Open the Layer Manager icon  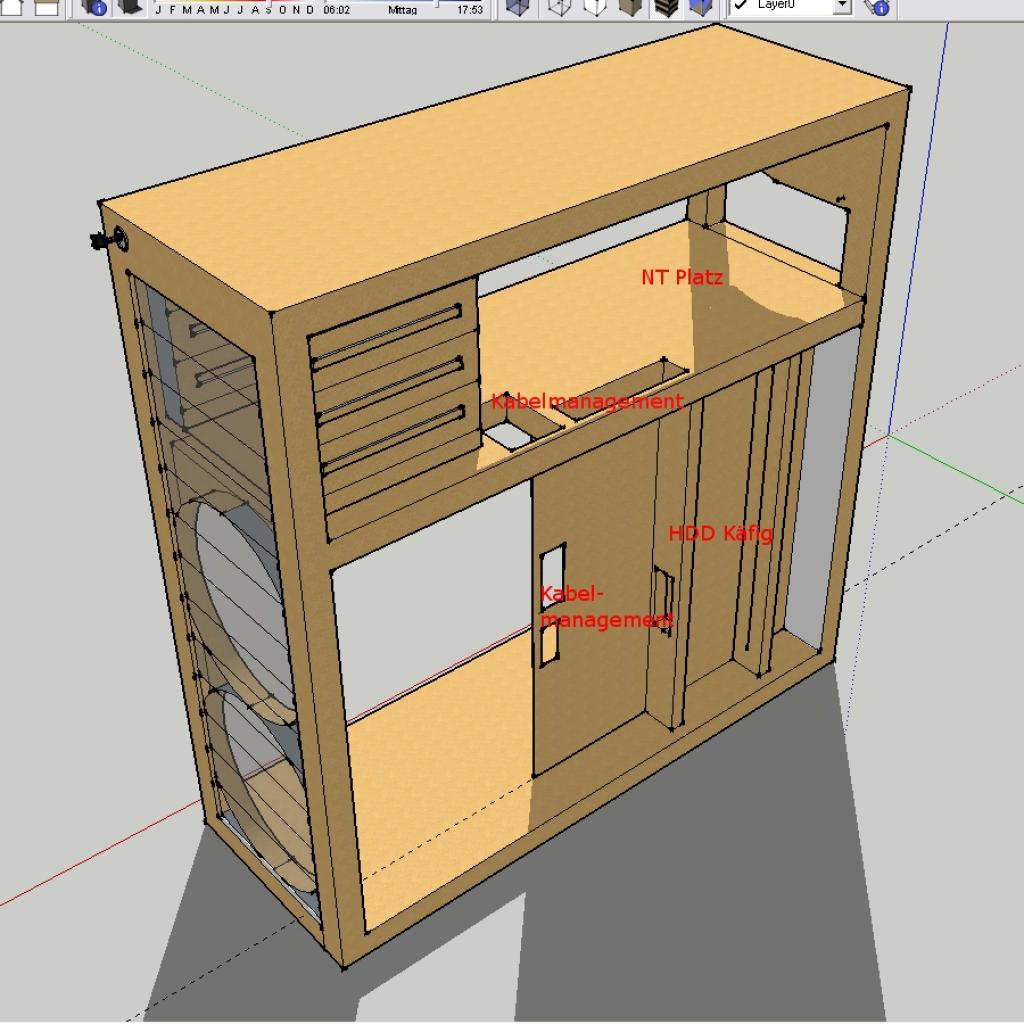(876, 7)
